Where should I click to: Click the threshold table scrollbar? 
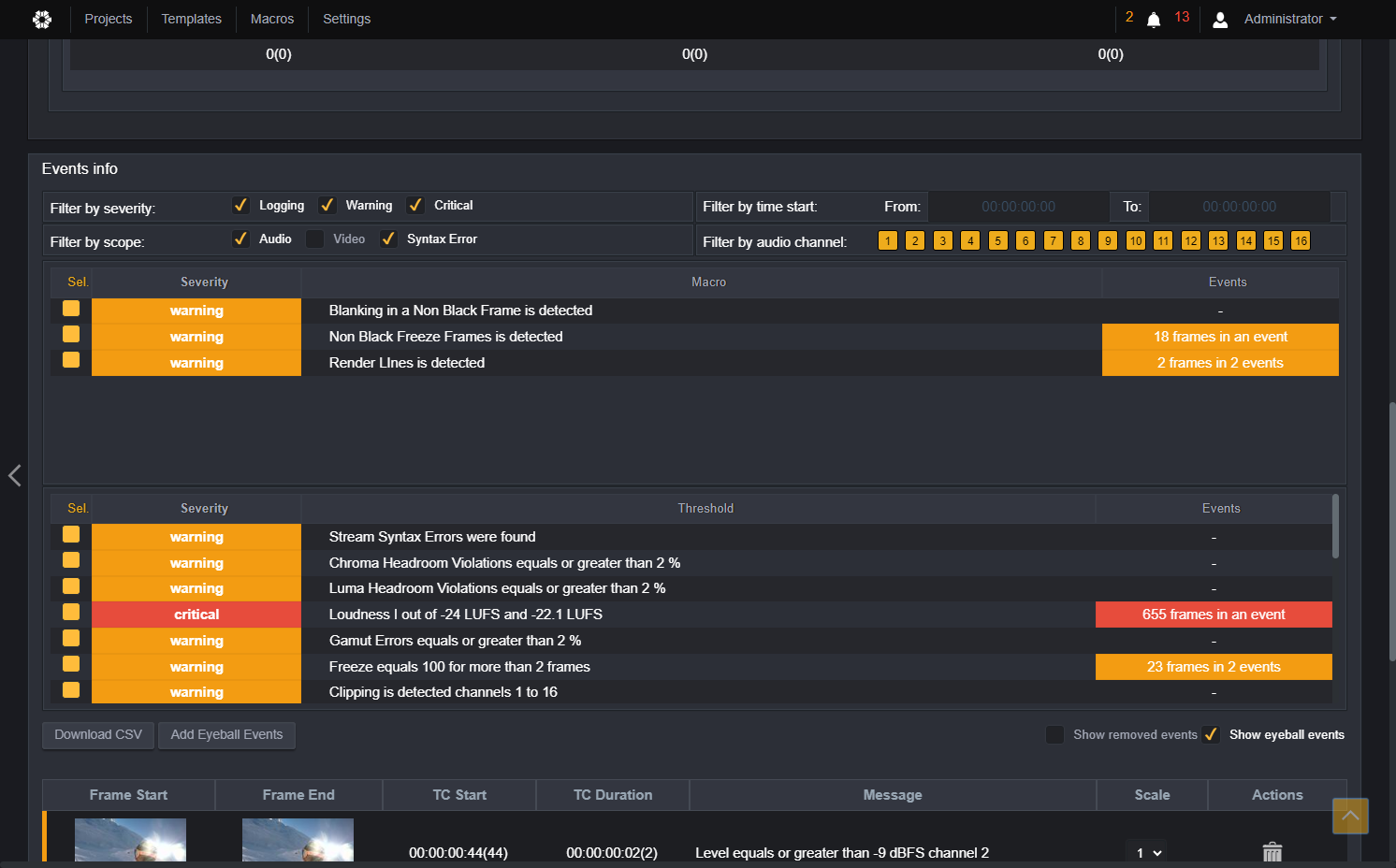(x=1335, y=527)
